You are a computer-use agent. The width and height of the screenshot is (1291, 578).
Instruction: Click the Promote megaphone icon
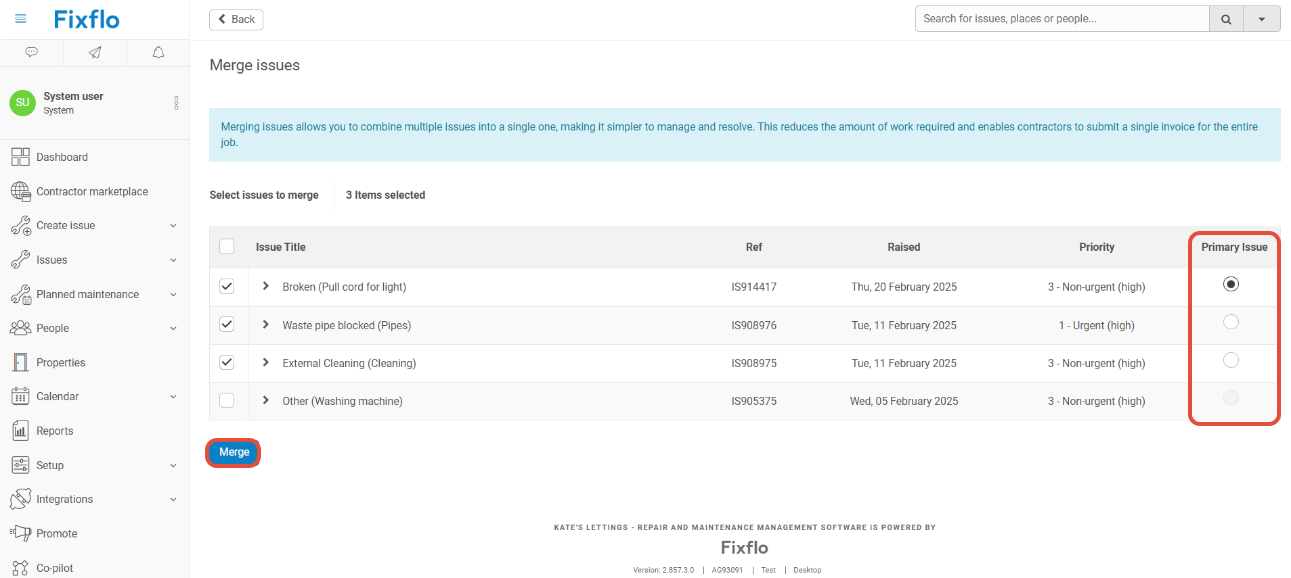(x=20, y=533)
